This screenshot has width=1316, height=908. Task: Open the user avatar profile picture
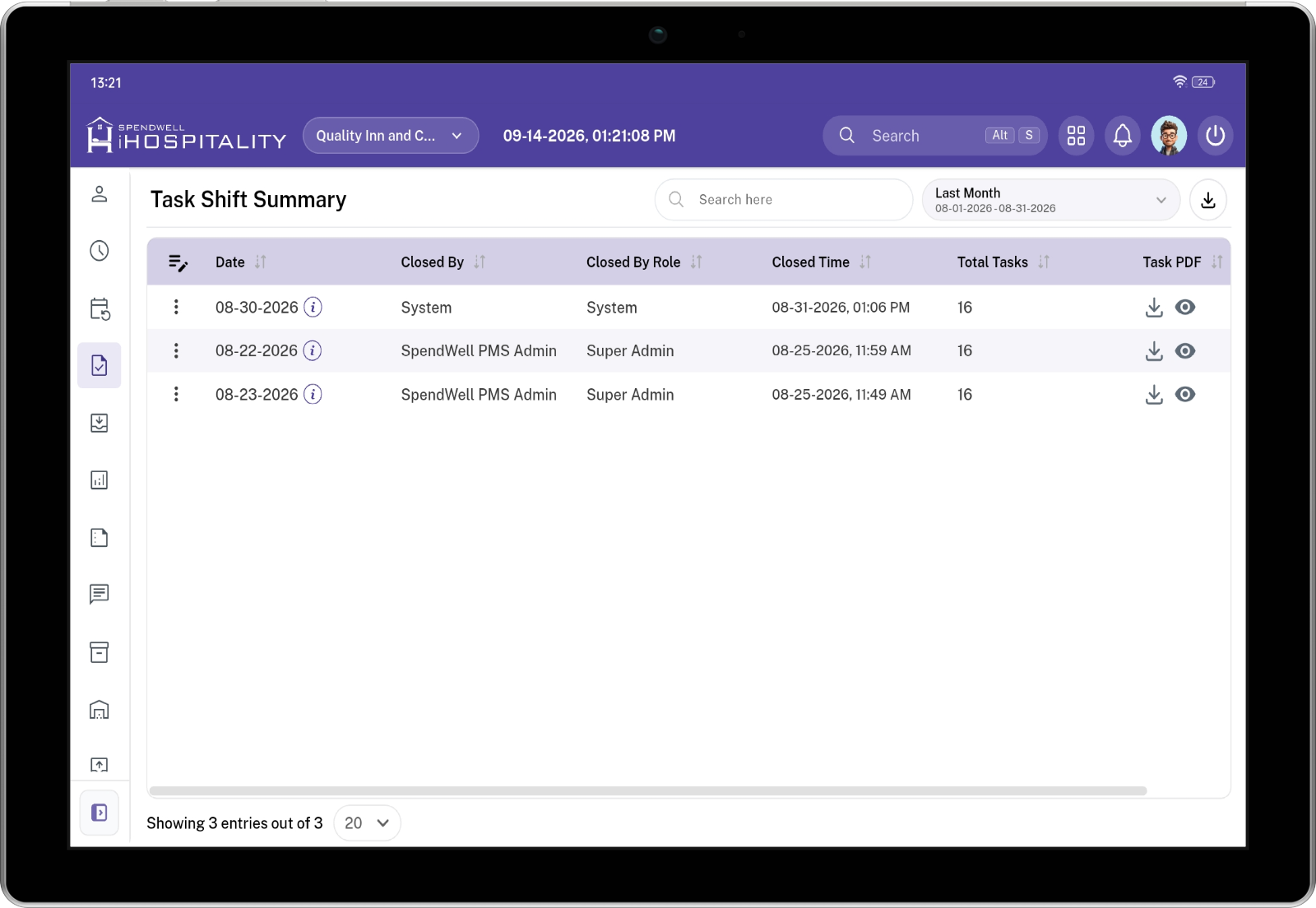point(1169,136)
